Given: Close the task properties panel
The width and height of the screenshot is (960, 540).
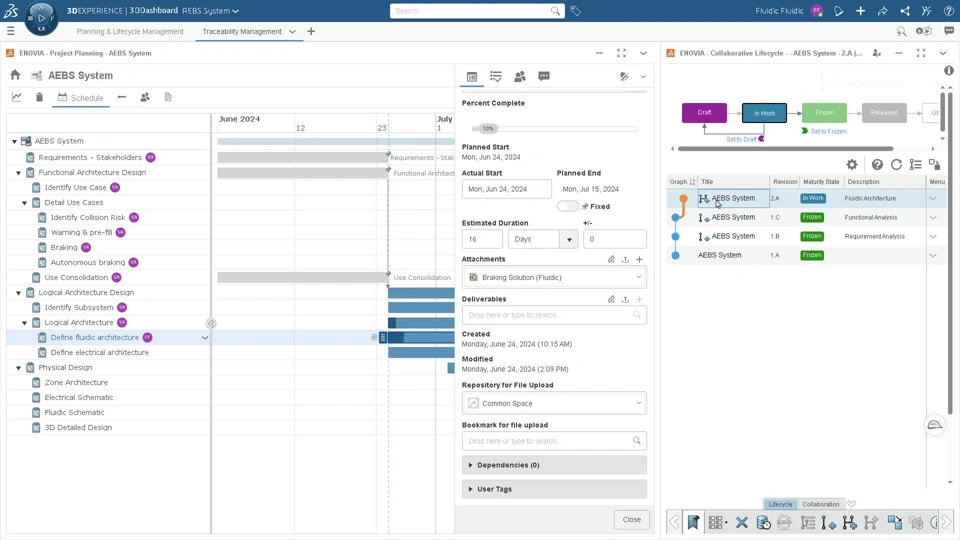Looking at the screenshot, I should [x=631, y=519].
